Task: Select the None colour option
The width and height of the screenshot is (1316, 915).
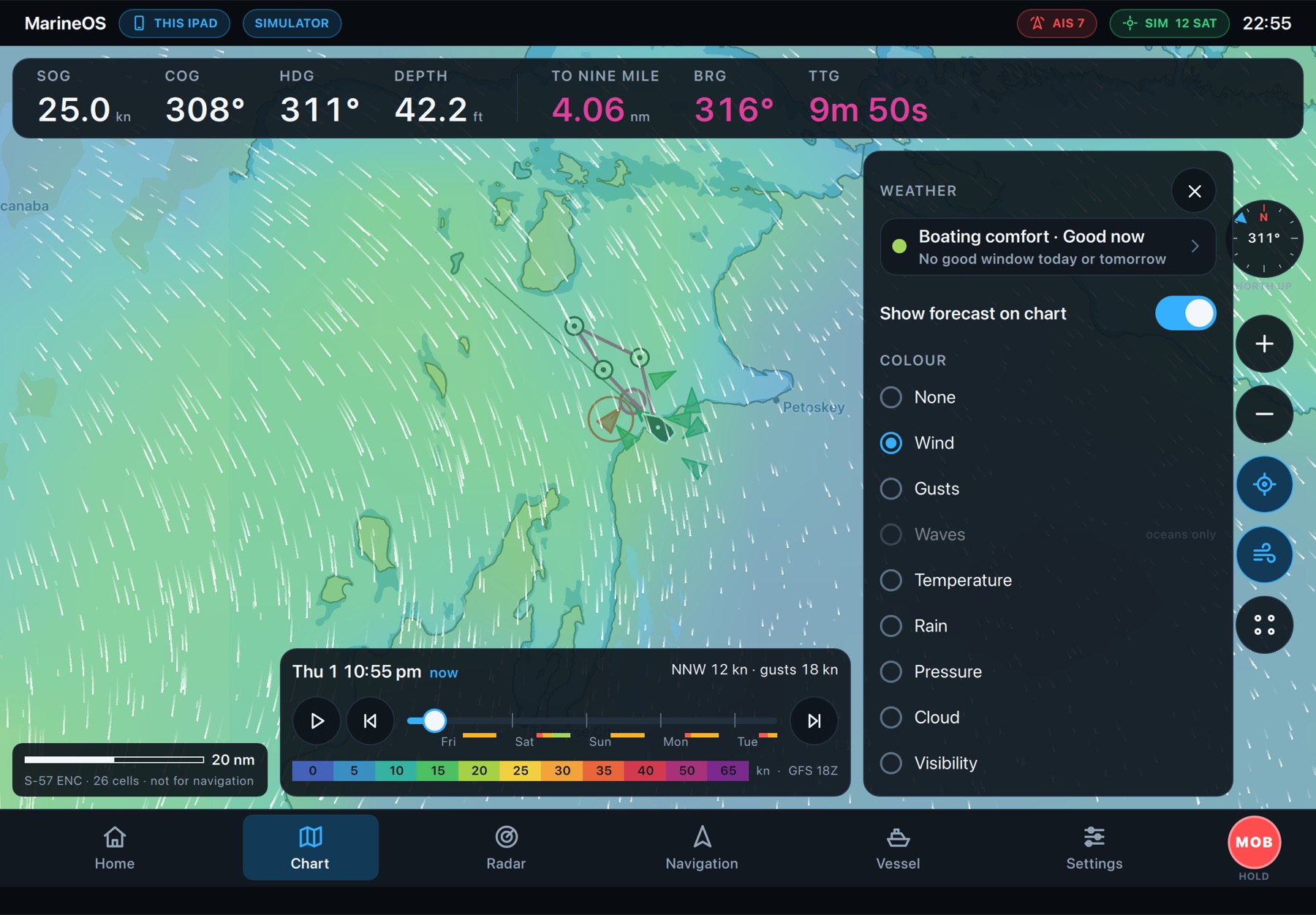Action: pyautogui.click(x=1048, y=397)
